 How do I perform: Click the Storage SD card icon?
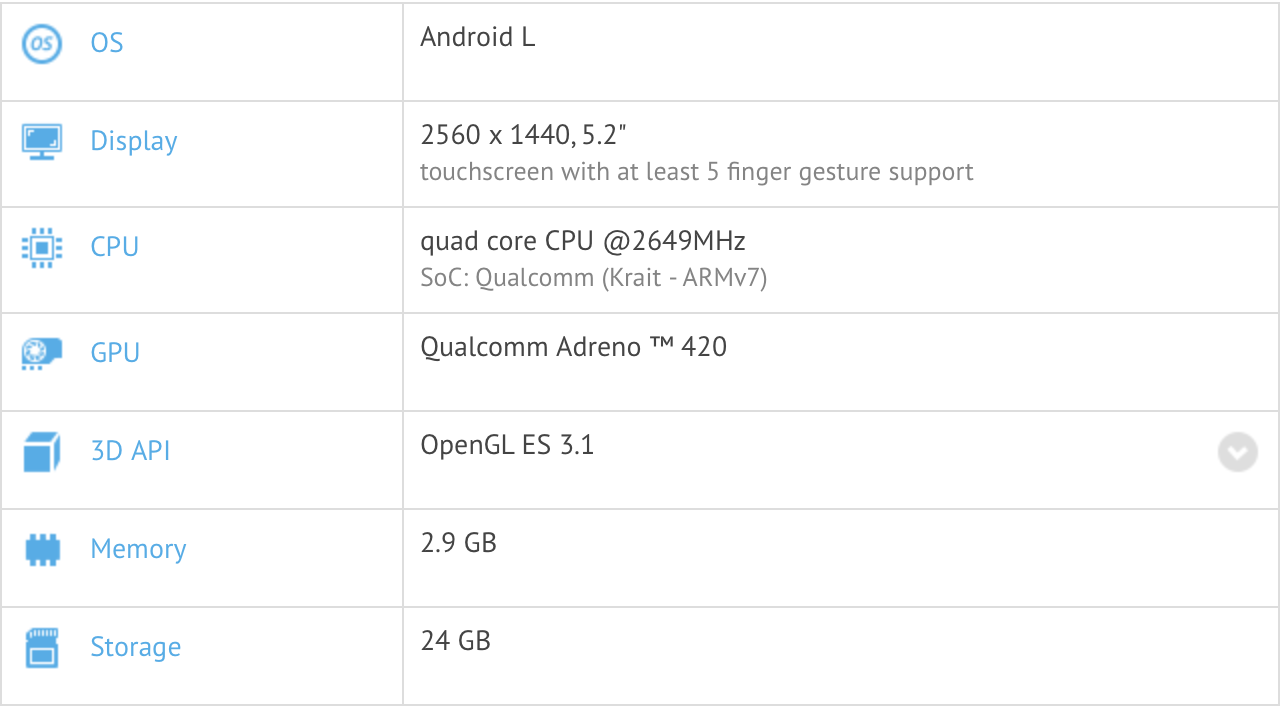[42, 647]
